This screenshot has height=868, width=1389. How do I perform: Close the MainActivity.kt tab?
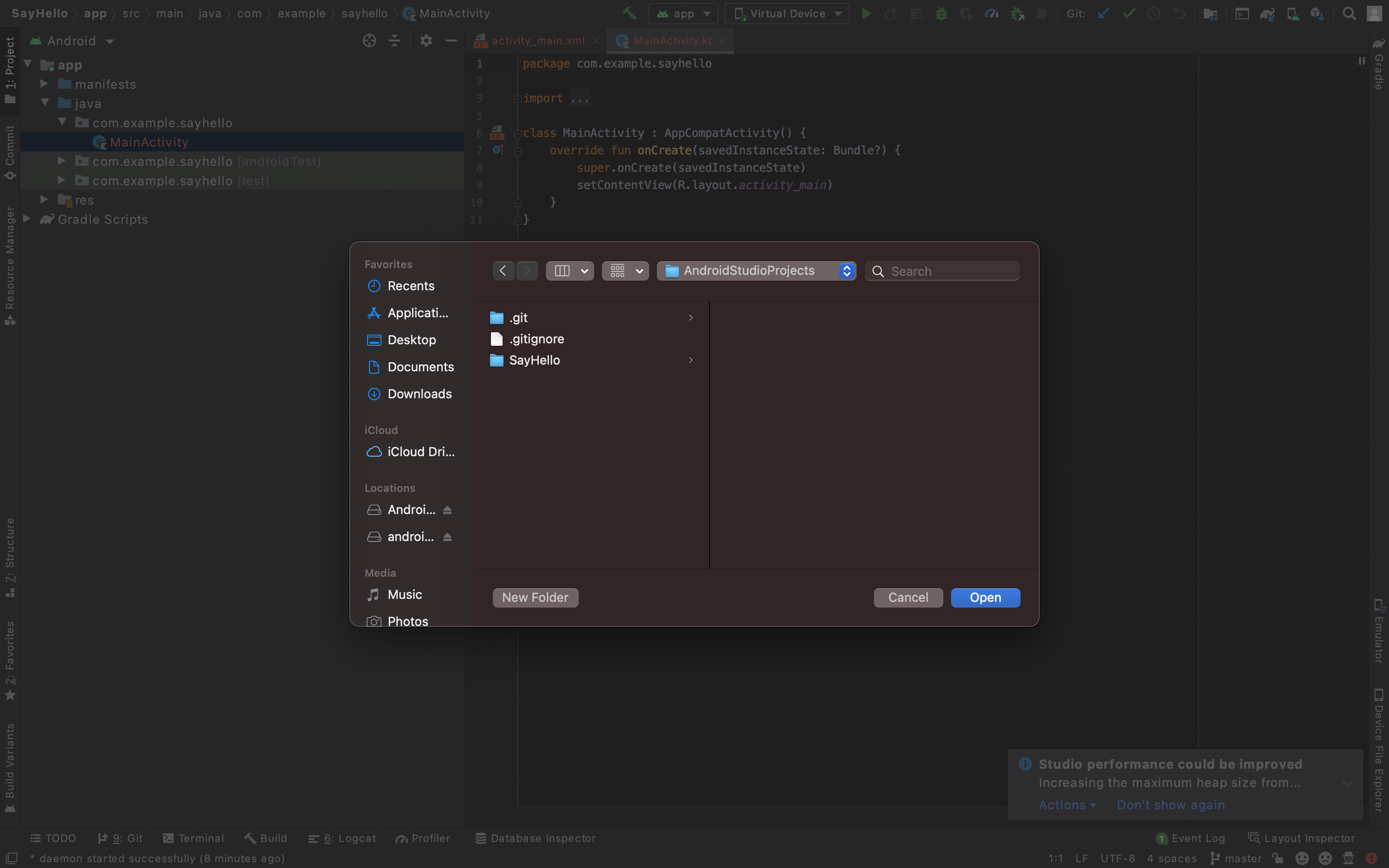click(722, 41)
